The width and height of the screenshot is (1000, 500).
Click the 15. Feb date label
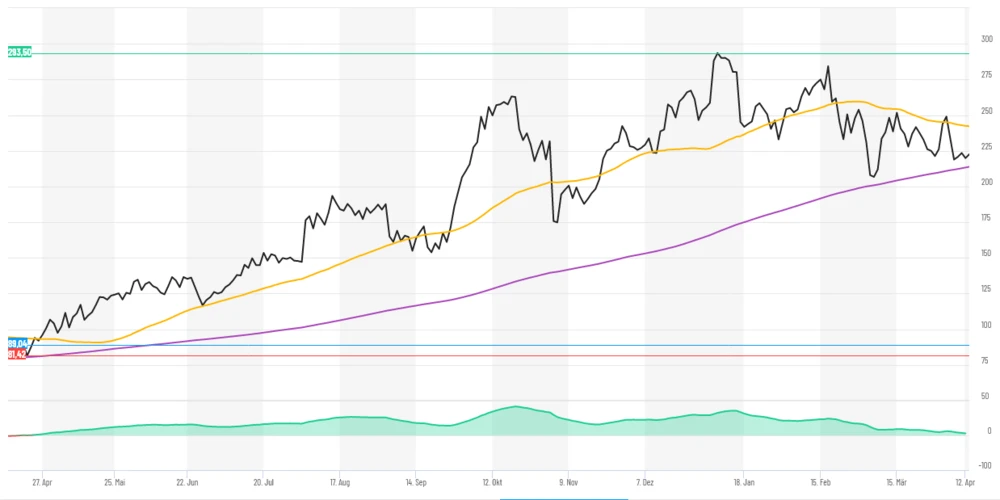coord(820,481)
